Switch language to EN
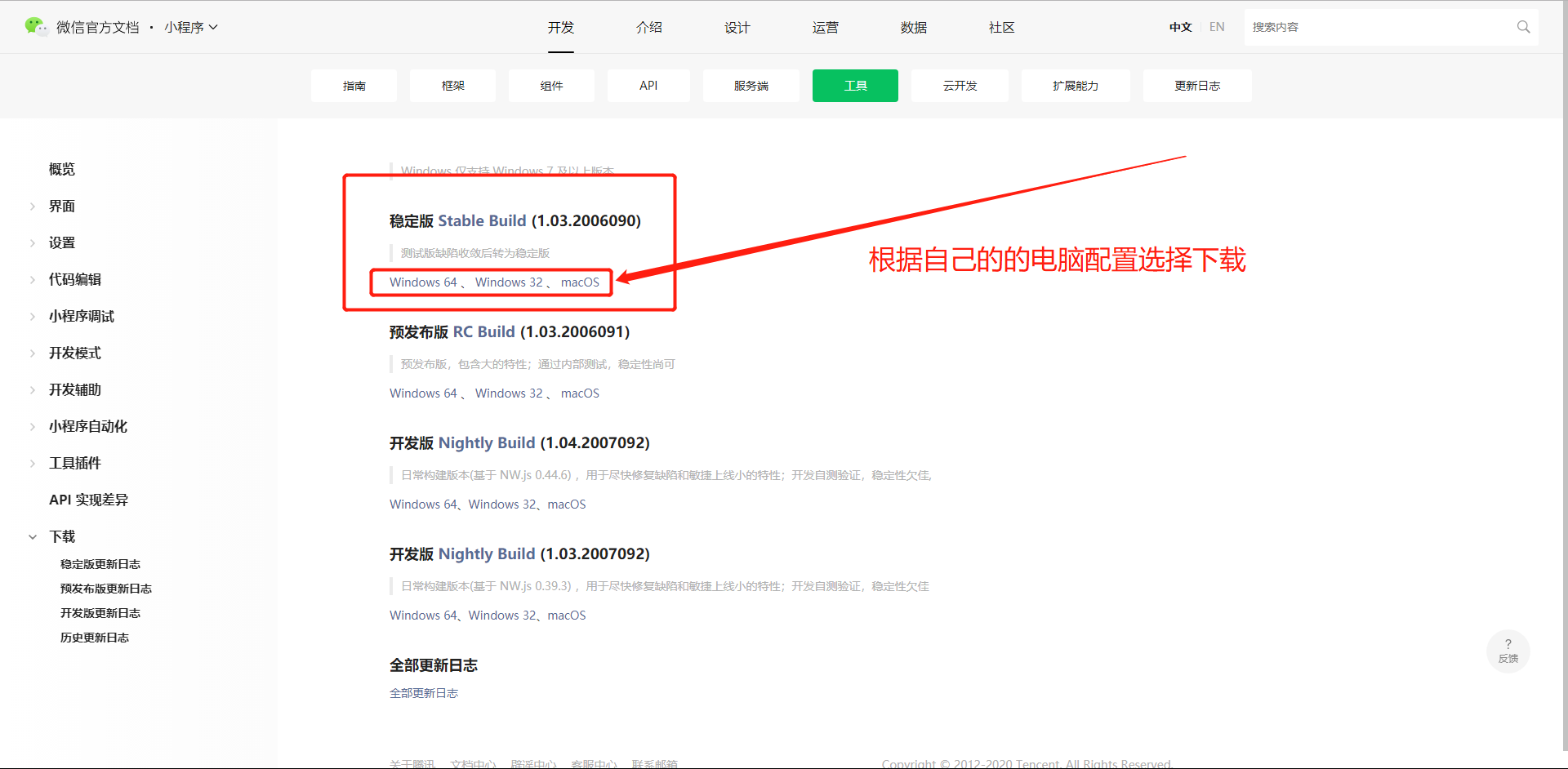Viewport: 1568px width, 769px height. [x=1217, y=27]
